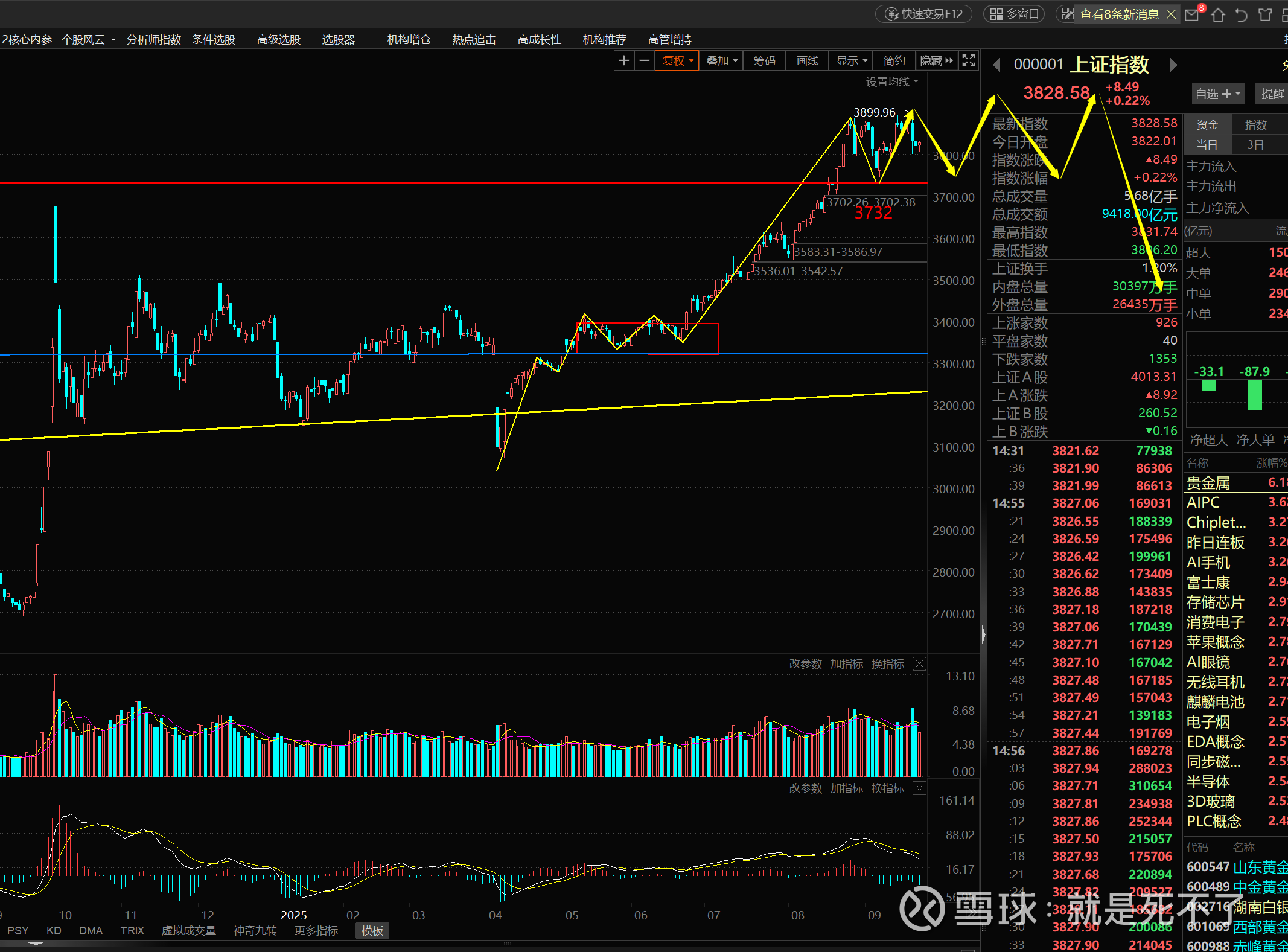Screen dimensions: 1288x952
Task: Go to home page icon
Action: (1218, 15)
